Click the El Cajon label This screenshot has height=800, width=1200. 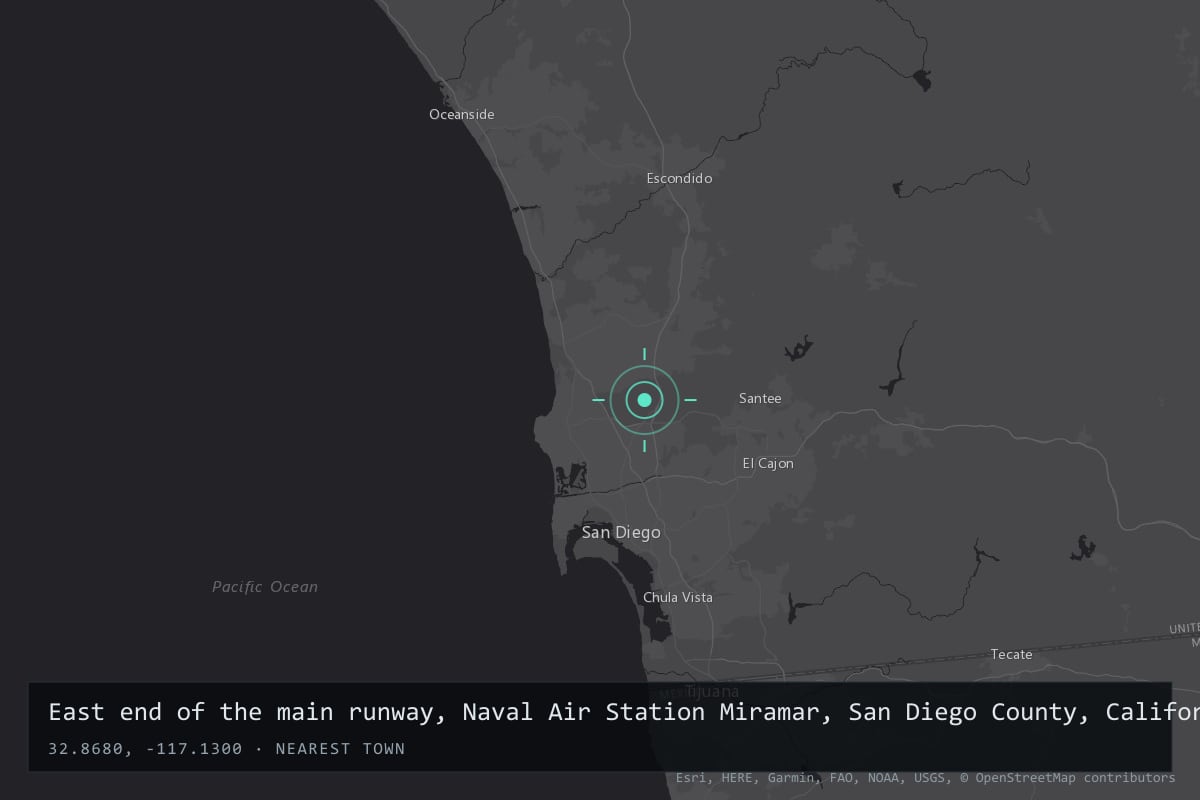click(x=768, y=463)
